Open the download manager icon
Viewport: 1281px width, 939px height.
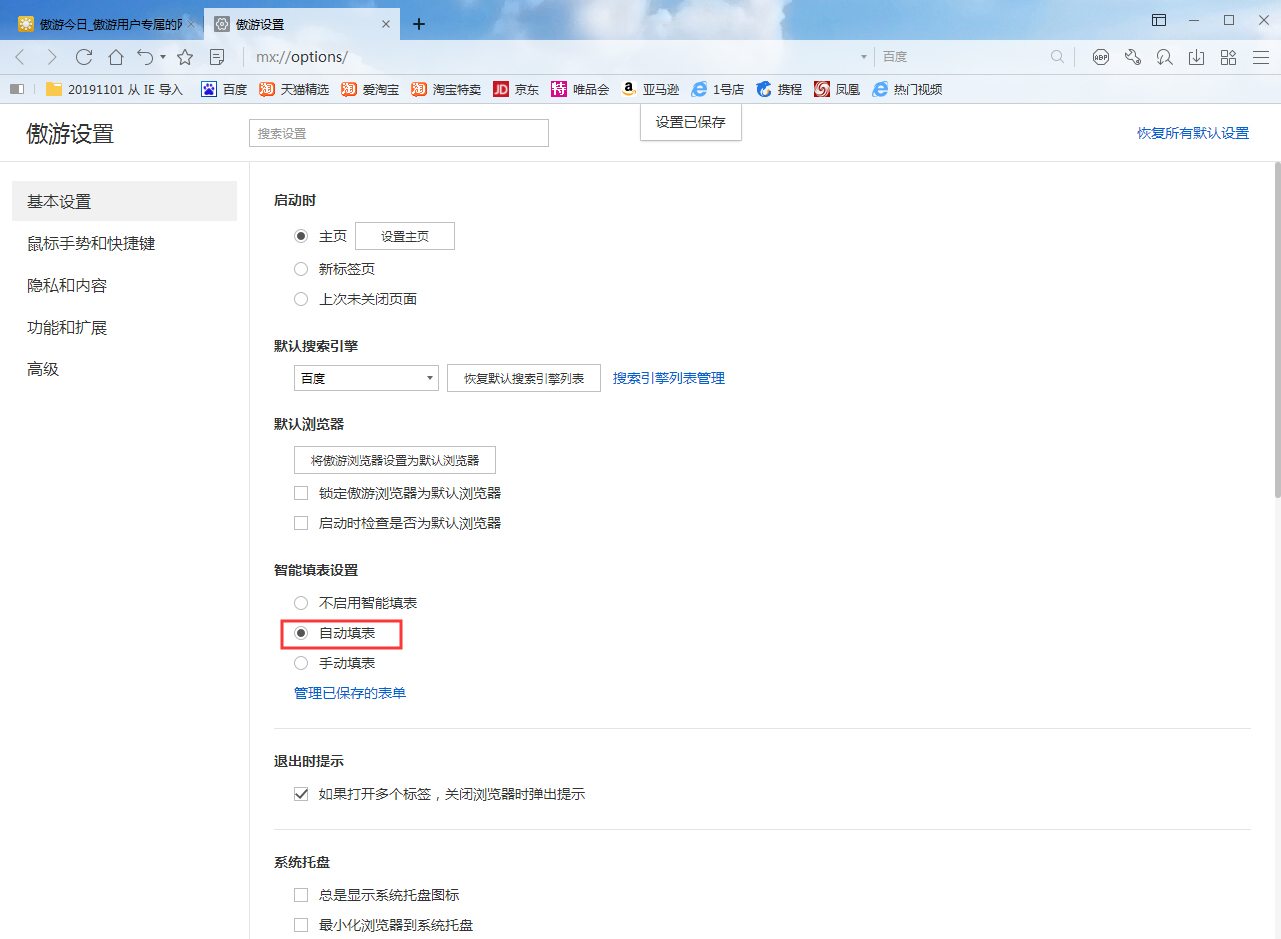[1196, 57]
